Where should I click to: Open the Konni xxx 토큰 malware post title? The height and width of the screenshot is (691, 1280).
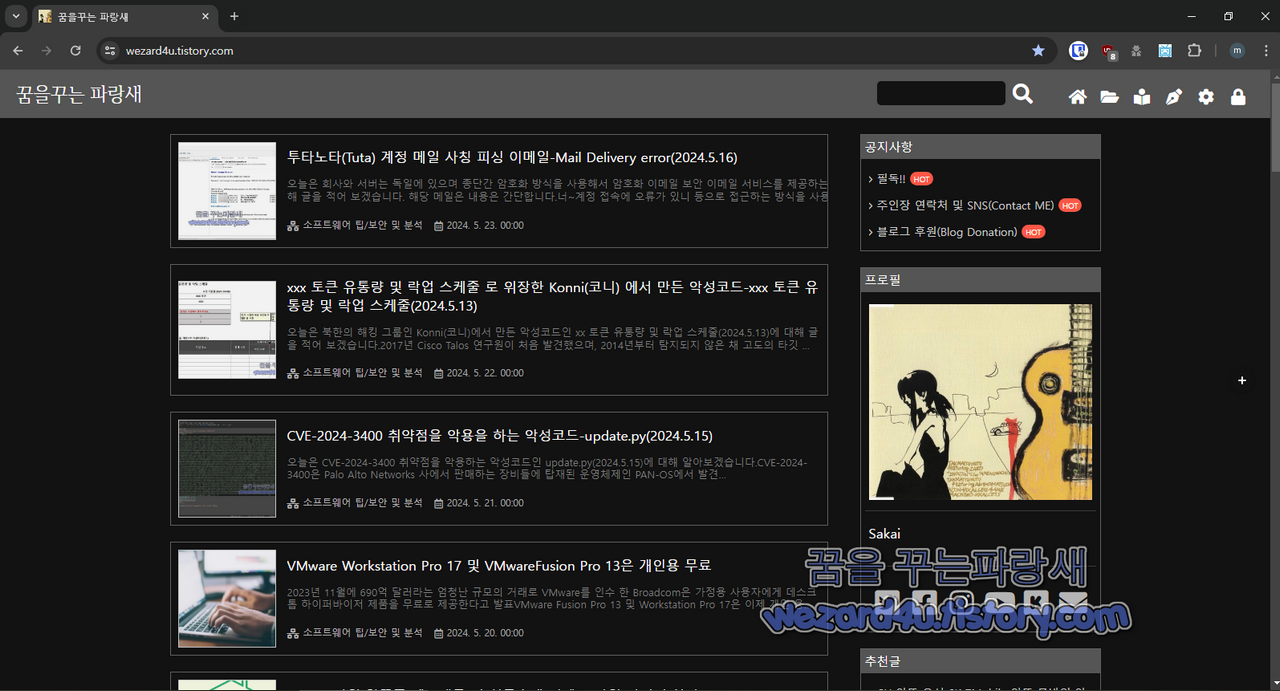click(552, 296)
